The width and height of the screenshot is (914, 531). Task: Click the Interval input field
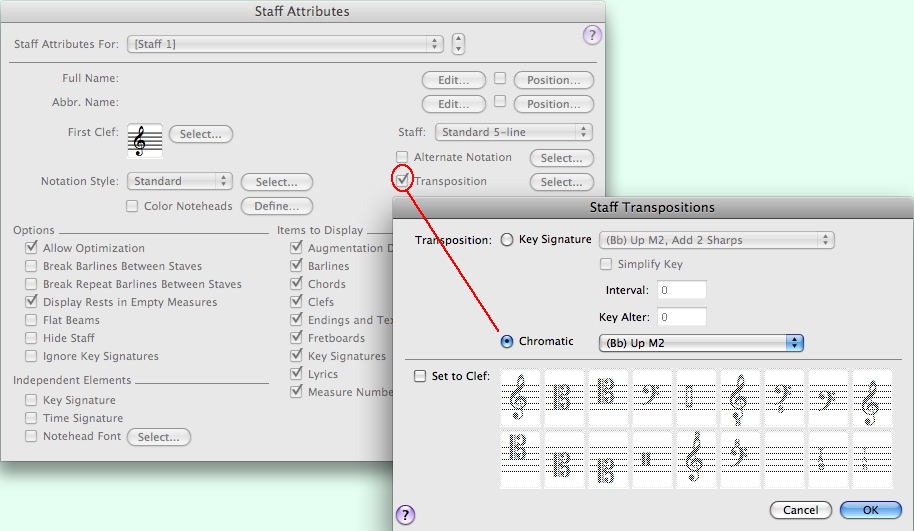click(x=681, y=290)
